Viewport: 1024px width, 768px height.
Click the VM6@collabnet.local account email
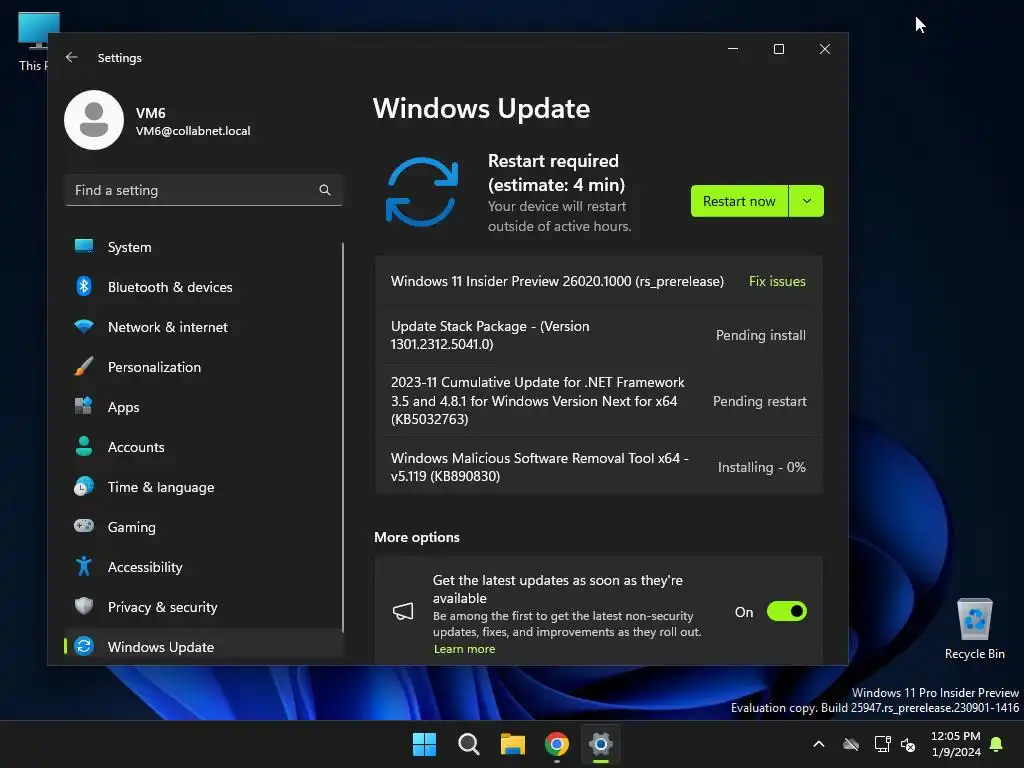pos(193,131)
